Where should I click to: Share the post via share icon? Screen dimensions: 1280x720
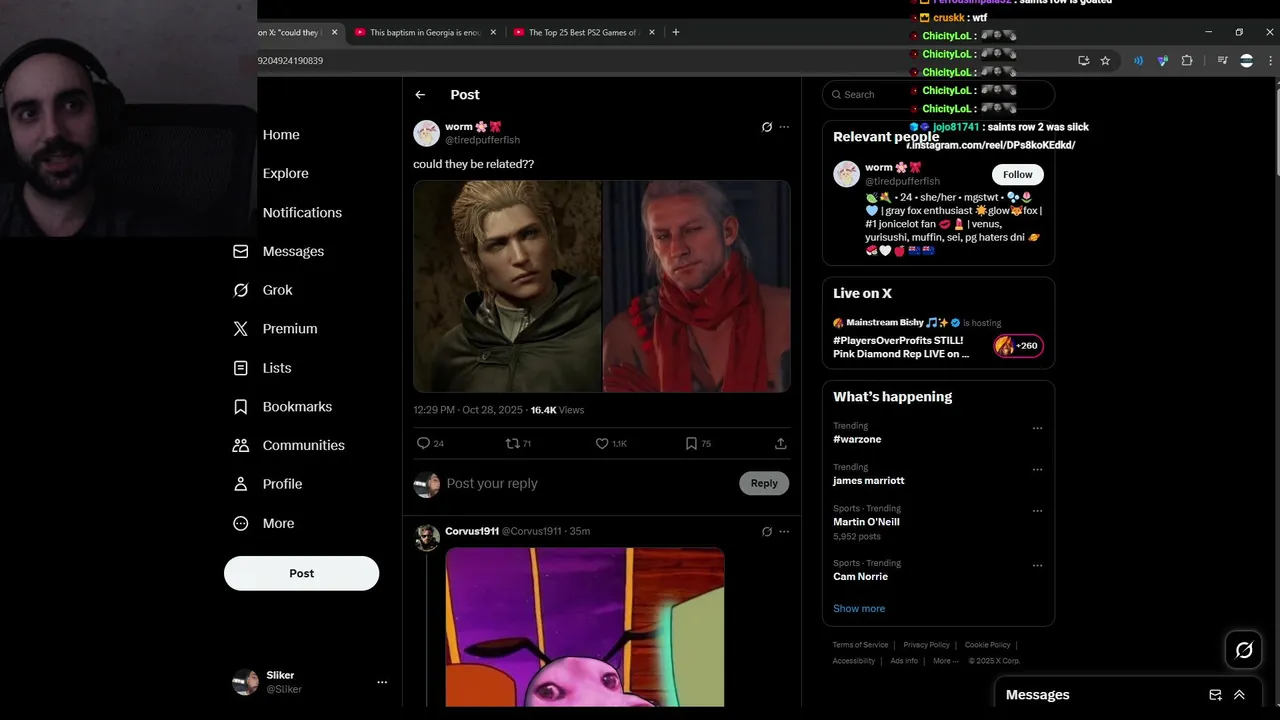[x=781, y=443]
